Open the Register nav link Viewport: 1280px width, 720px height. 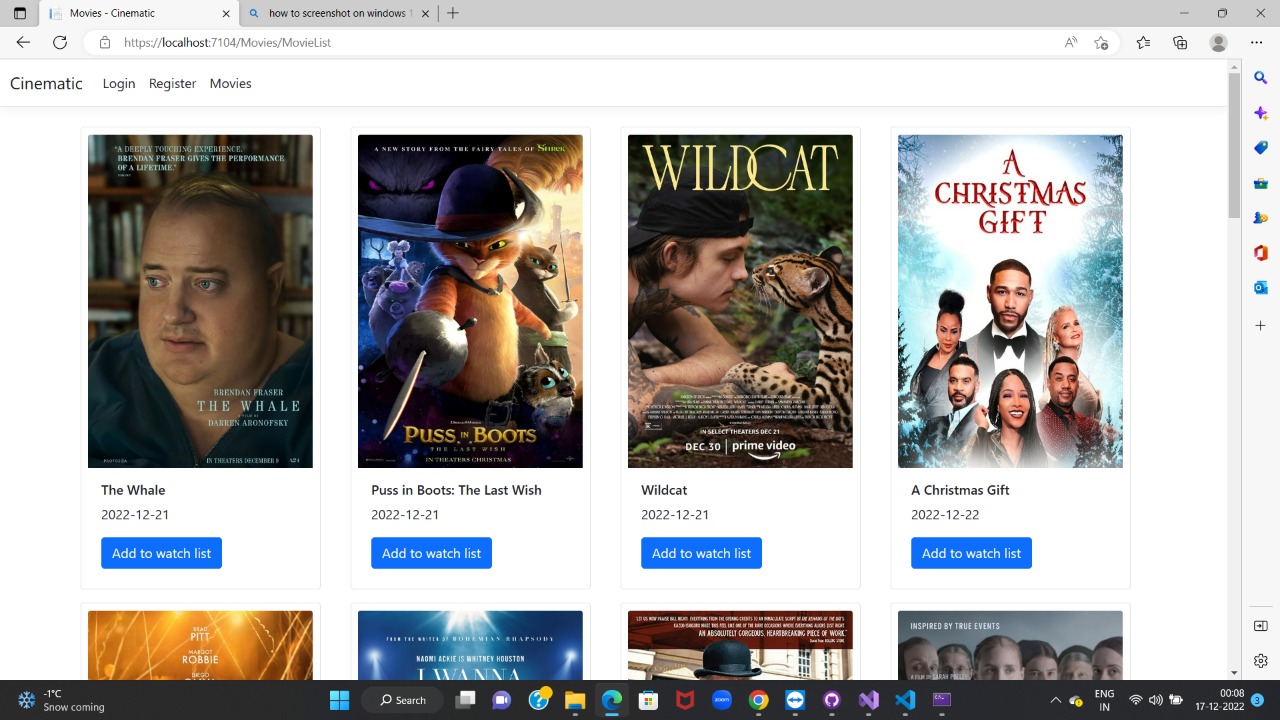pos(173,83)
